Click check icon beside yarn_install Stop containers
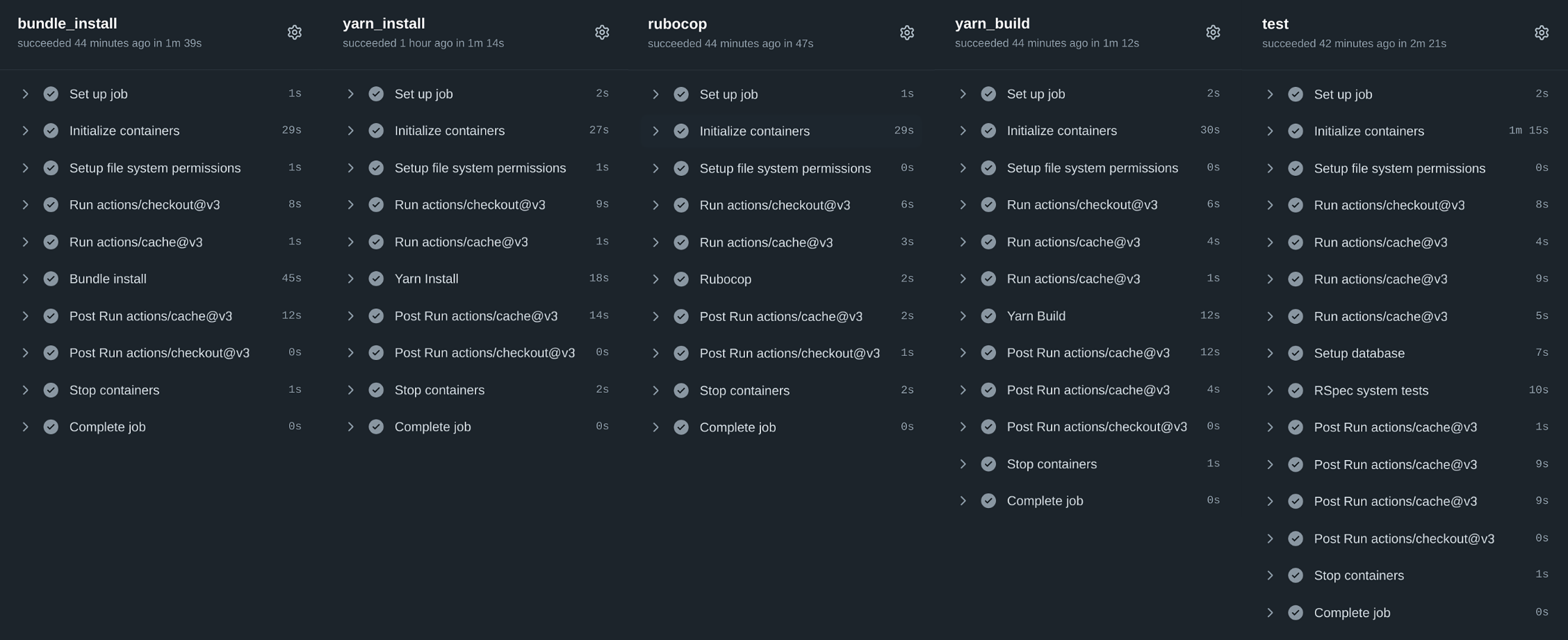1568x640 pixels. (x=376, y=390)
